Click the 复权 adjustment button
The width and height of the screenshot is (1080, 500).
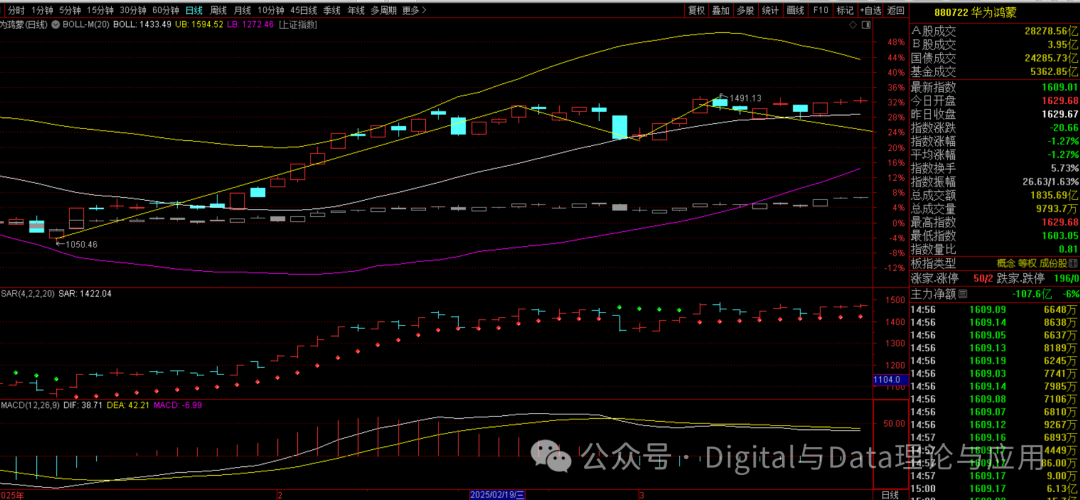click(x=696, y=10)
